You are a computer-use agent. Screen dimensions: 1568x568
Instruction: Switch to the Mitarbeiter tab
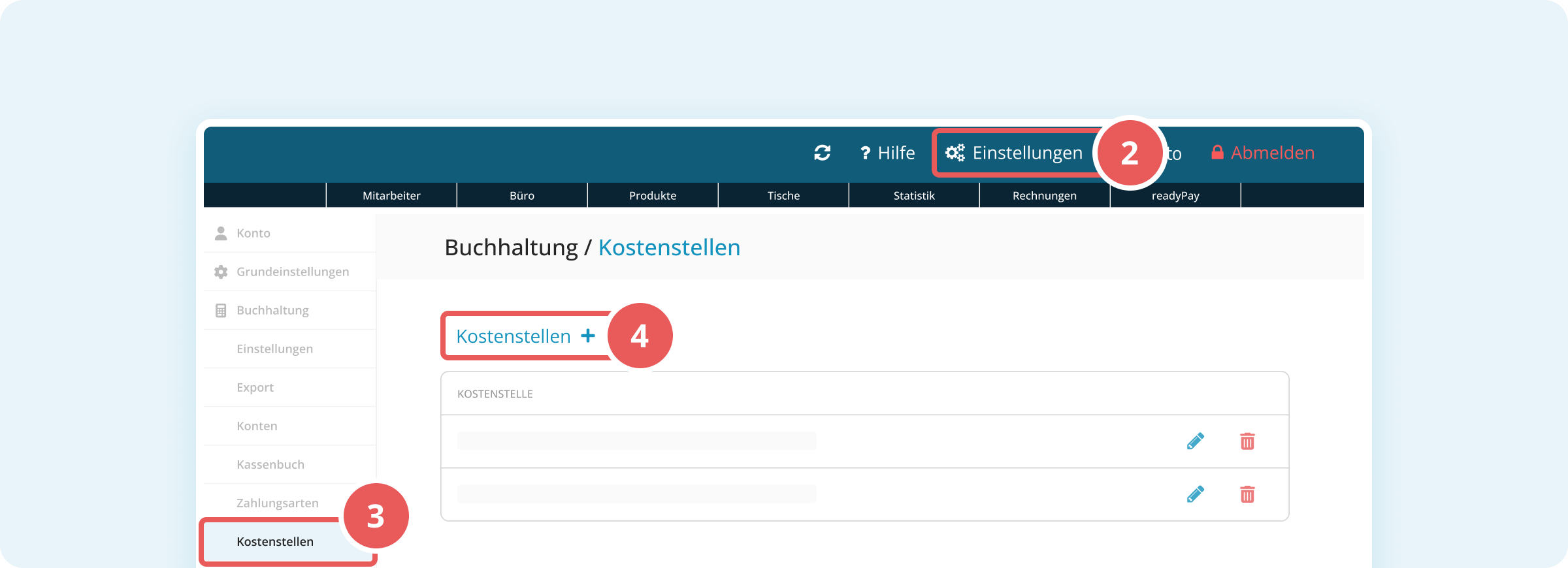tap(391, 195)
